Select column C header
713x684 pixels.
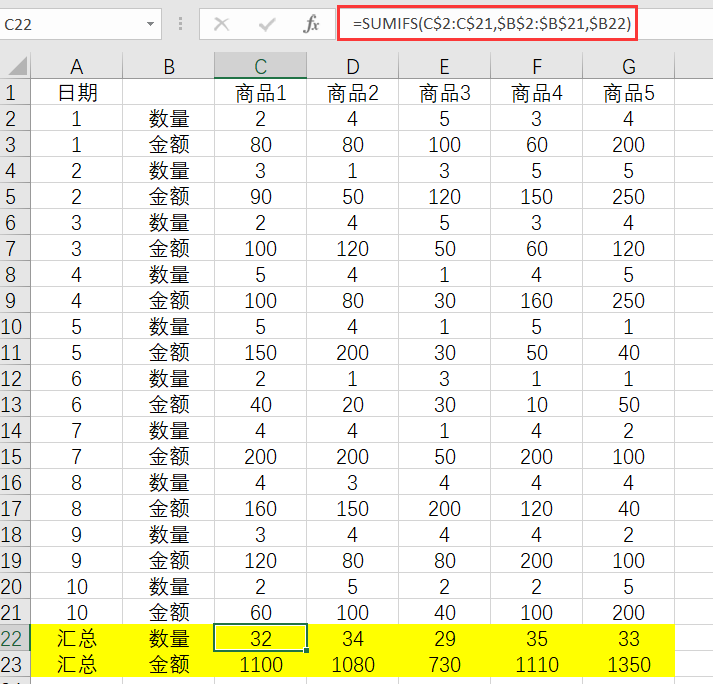pyautogui.click(x=261, y=66)
